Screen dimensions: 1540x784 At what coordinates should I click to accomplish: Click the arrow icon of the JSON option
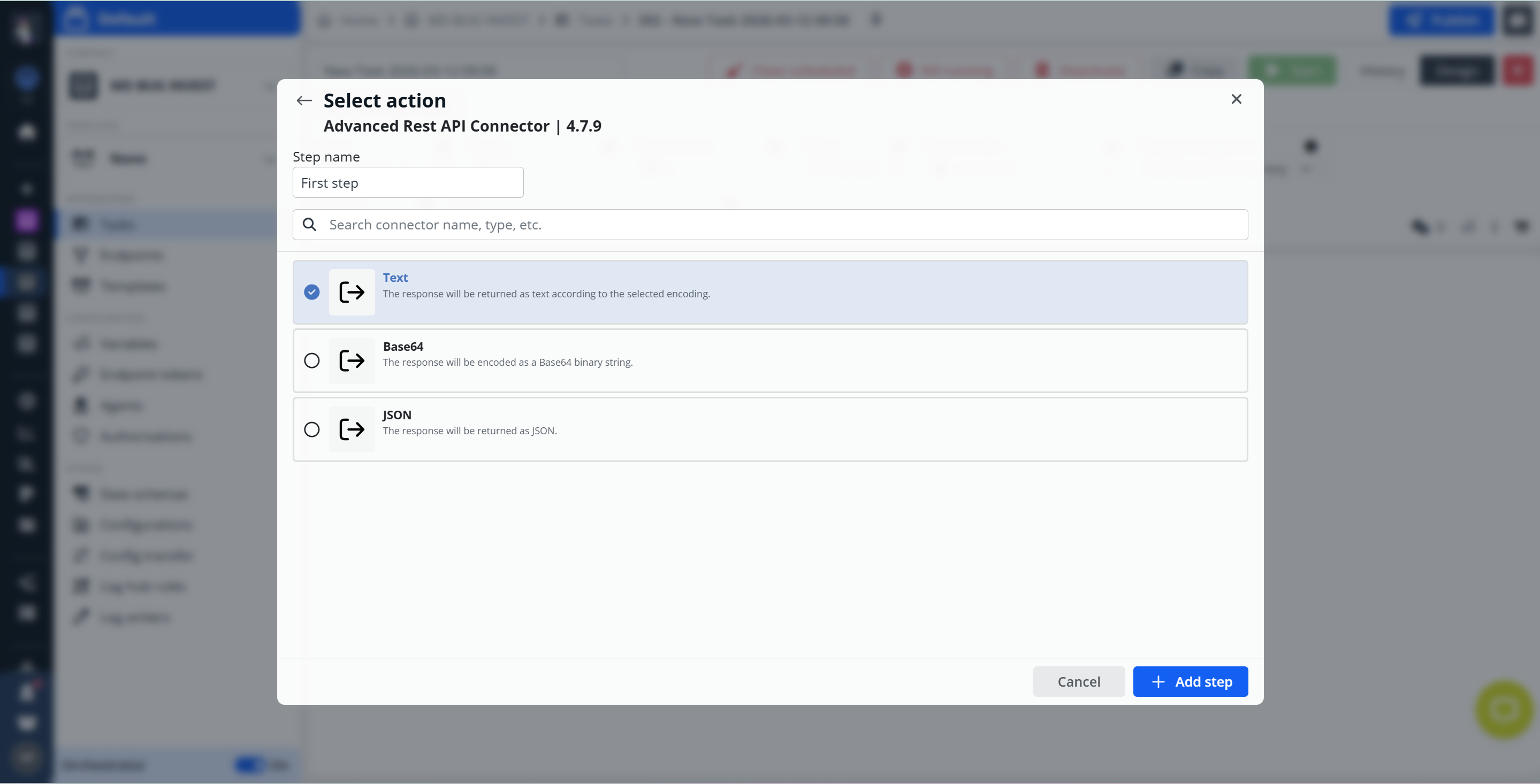(x=352, y=429)
